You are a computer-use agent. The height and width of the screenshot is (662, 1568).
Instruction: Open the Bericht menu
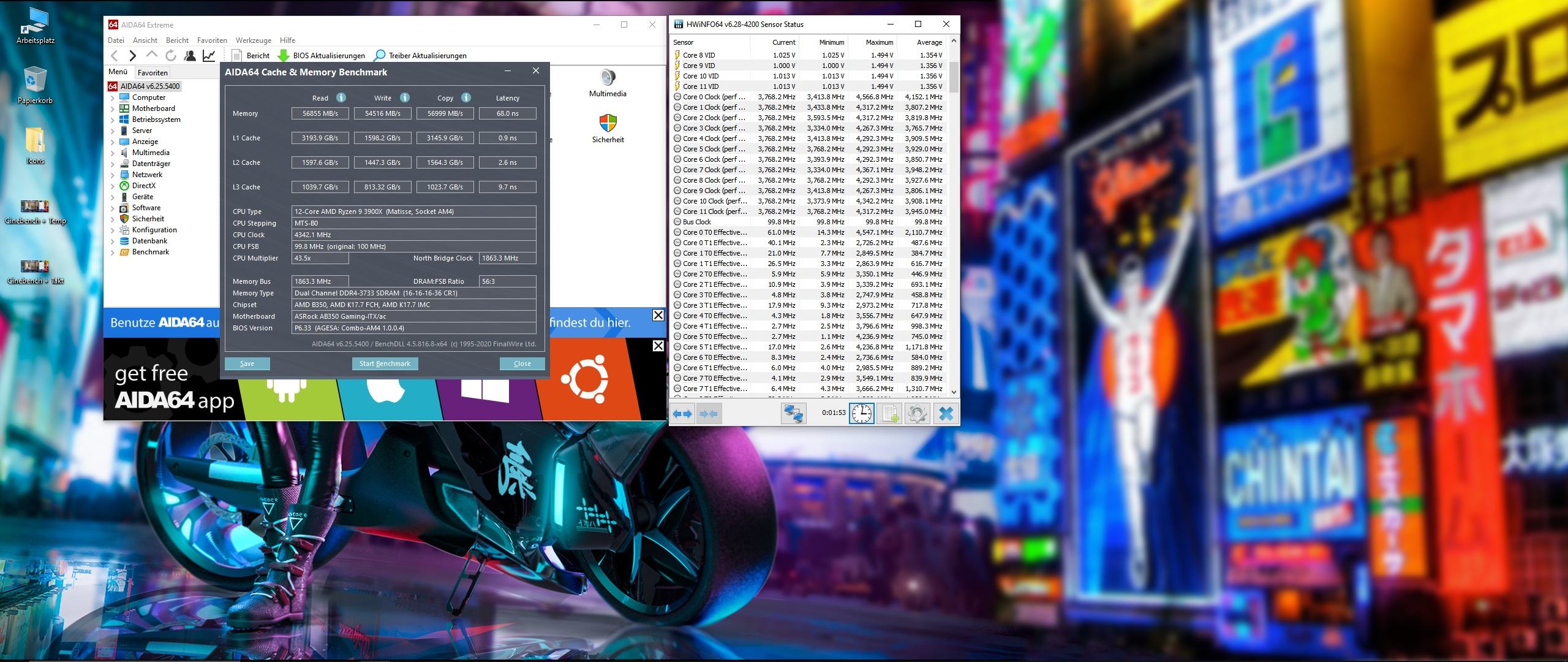(x=177, y=40)
